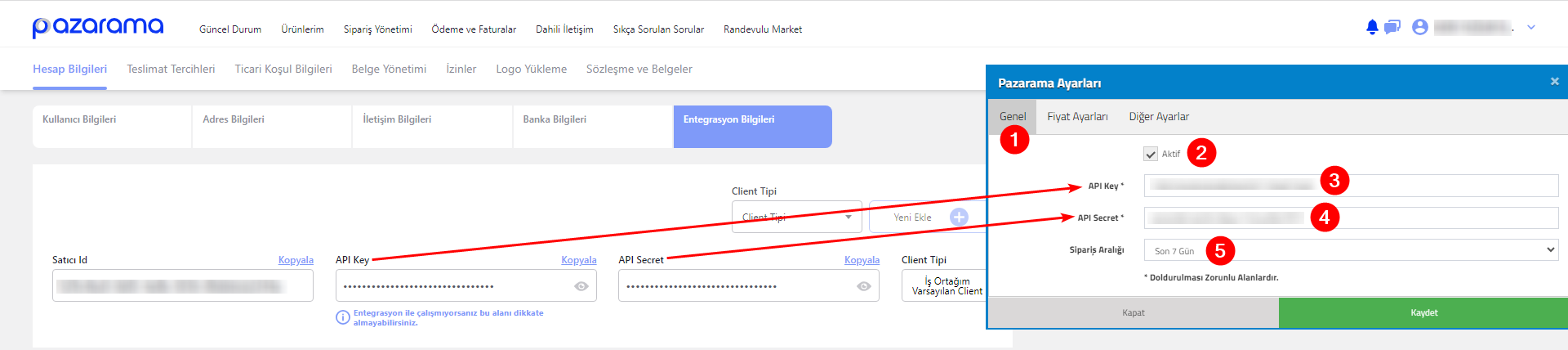Image resolution: width=1568 pixels, height=350 pixels.
Task: Open the messages chat bubble icon
Action: point(1392,27)
